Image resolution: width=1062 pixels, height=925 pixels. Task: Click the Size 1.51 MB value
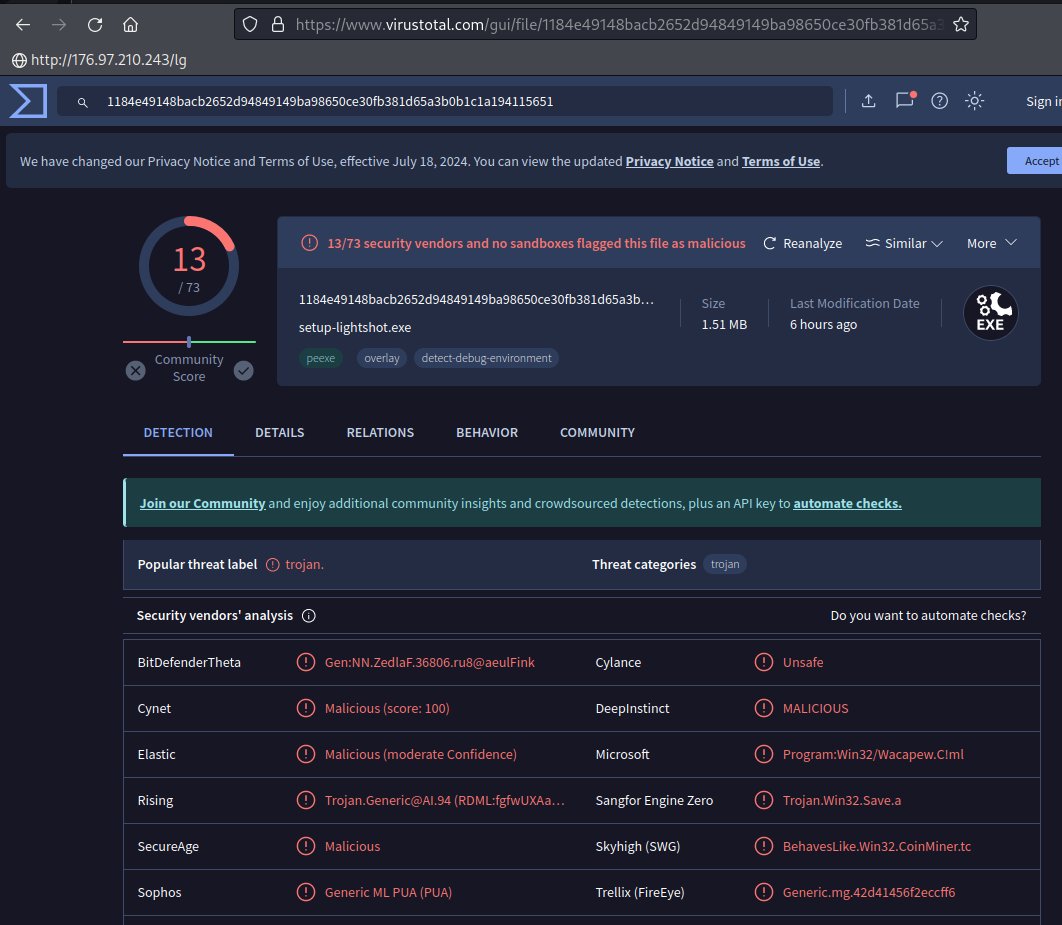tap(724, 324)
